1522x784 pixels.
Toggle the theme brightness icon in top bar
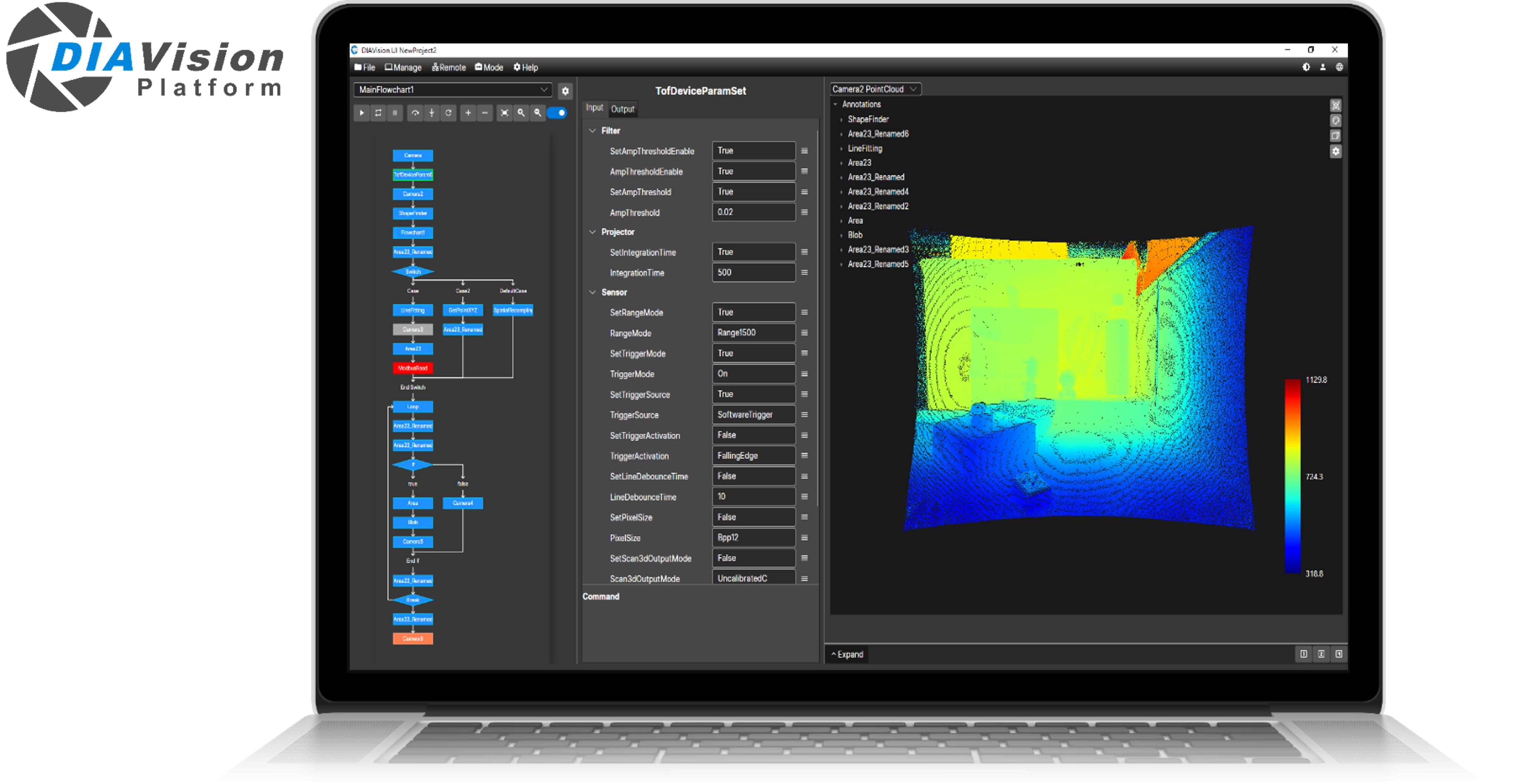point(1306,67)
